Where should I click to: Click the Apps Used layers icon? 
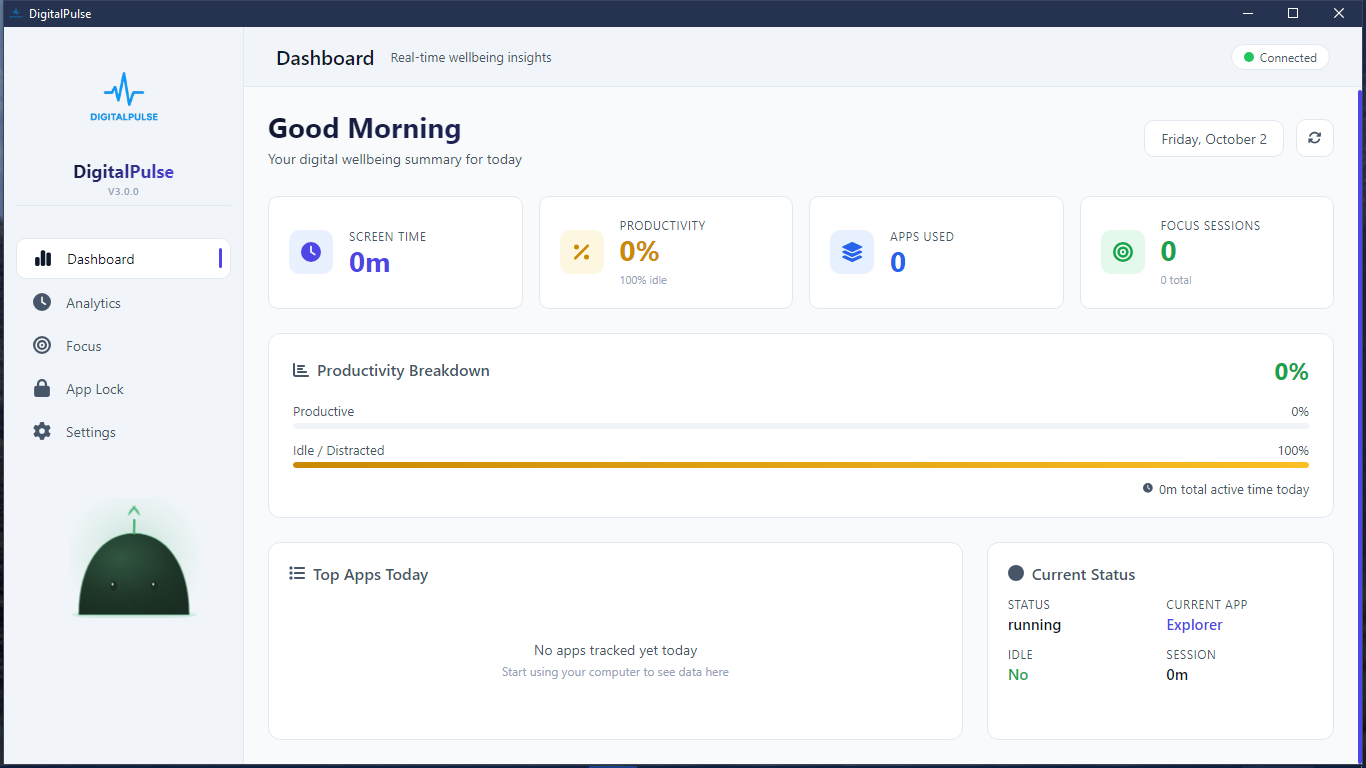coord(852,252)
